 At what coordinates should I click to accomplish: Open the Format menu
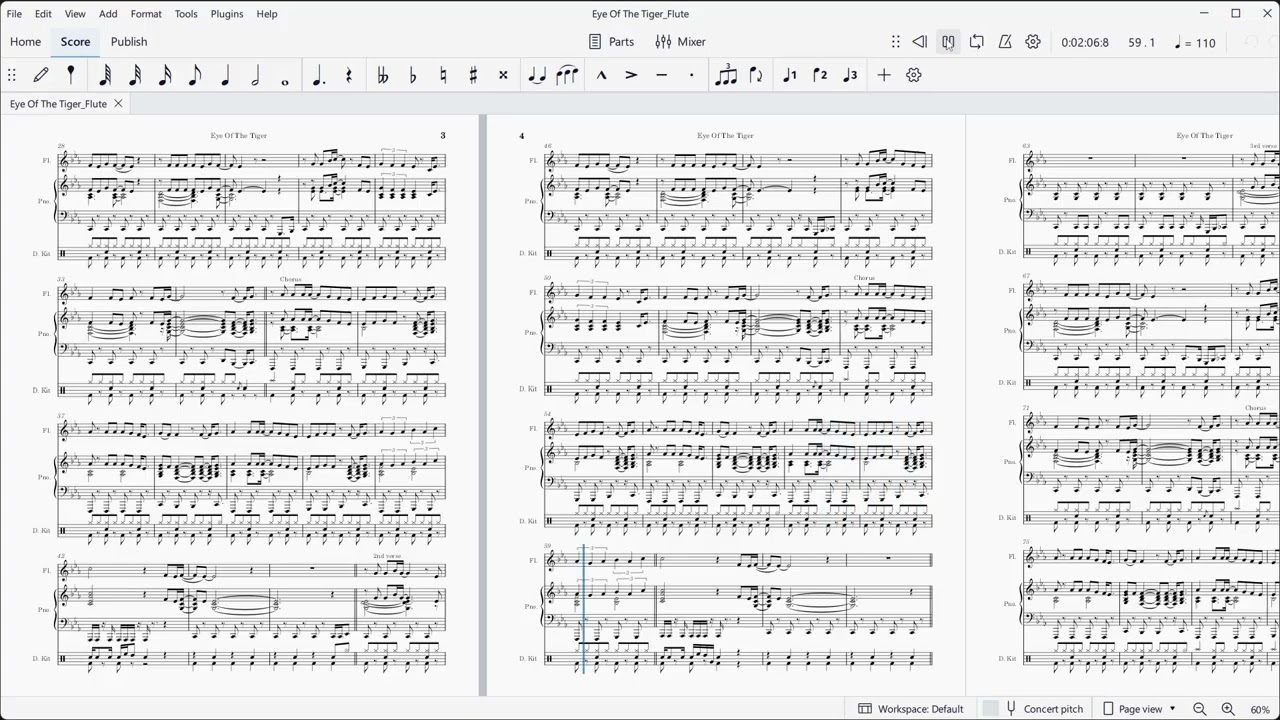pyautogui.click(x=146, y=14)
